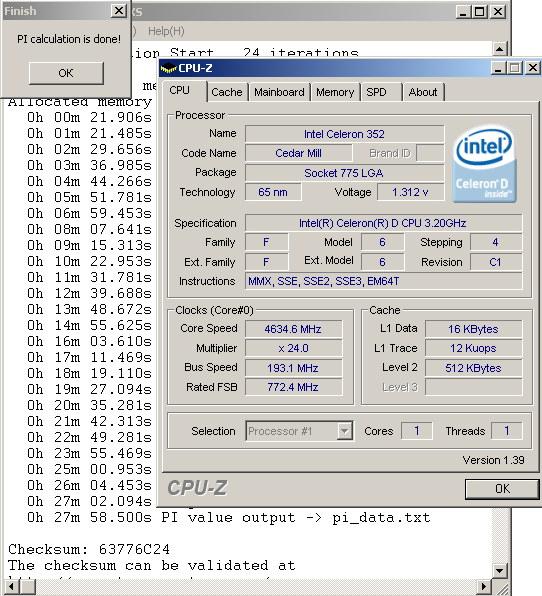Click Level 2 cache value 512 KBytes
The height and width of the screenshot is (596, 542).
click(x=473, y=368)
